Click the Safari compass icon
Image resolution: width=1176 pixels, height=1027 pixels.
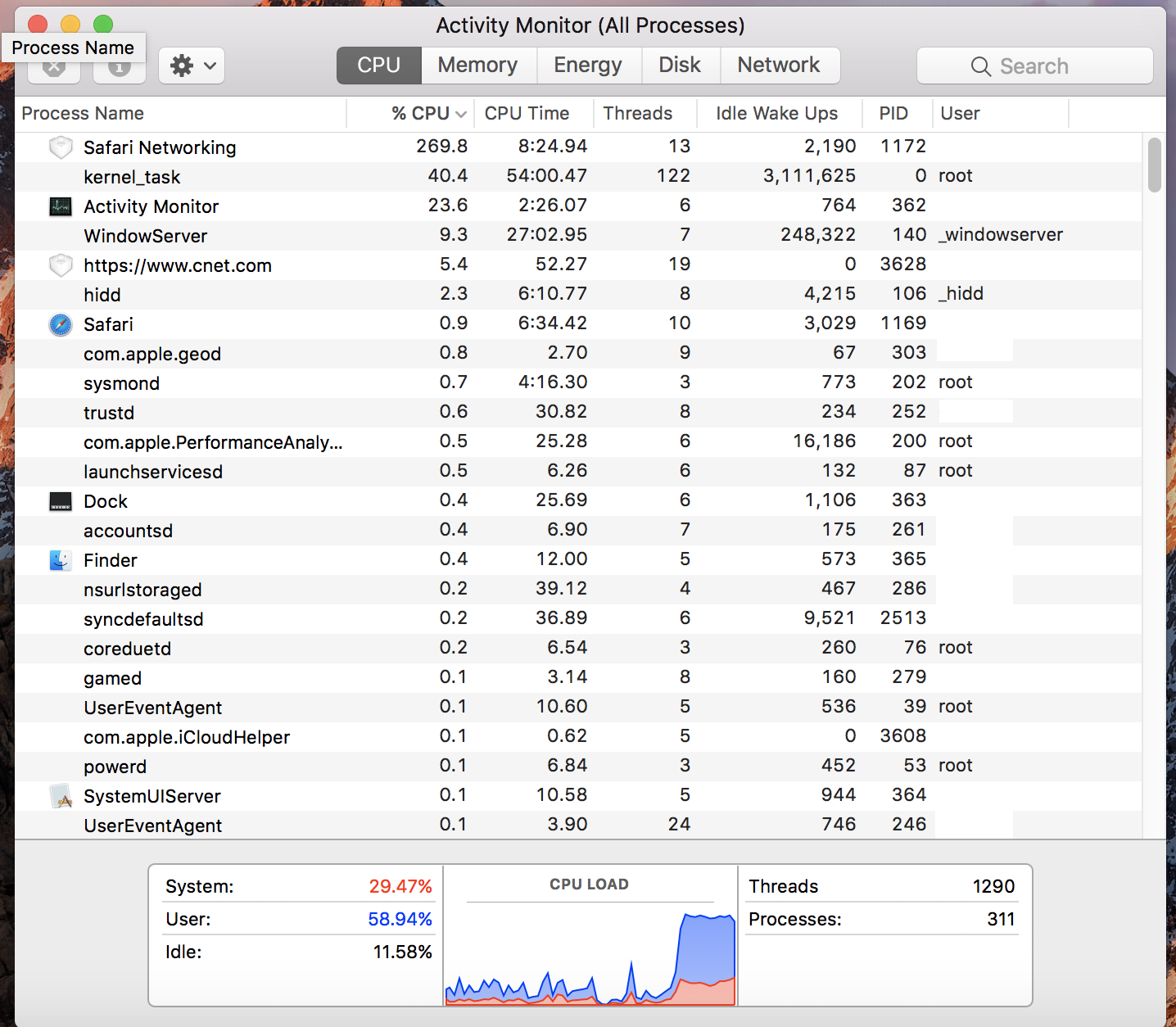coord(61,324)
